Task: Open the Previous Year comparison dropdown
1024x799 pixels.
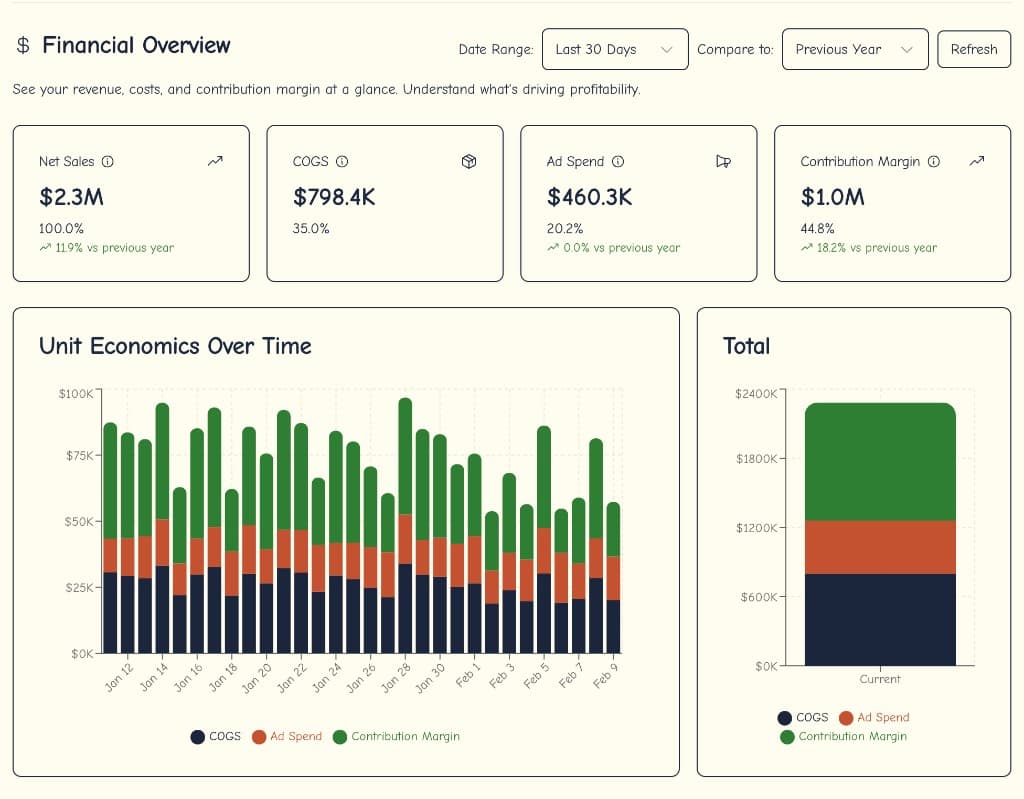Action: pyautogui.click(x=854, y=49)
